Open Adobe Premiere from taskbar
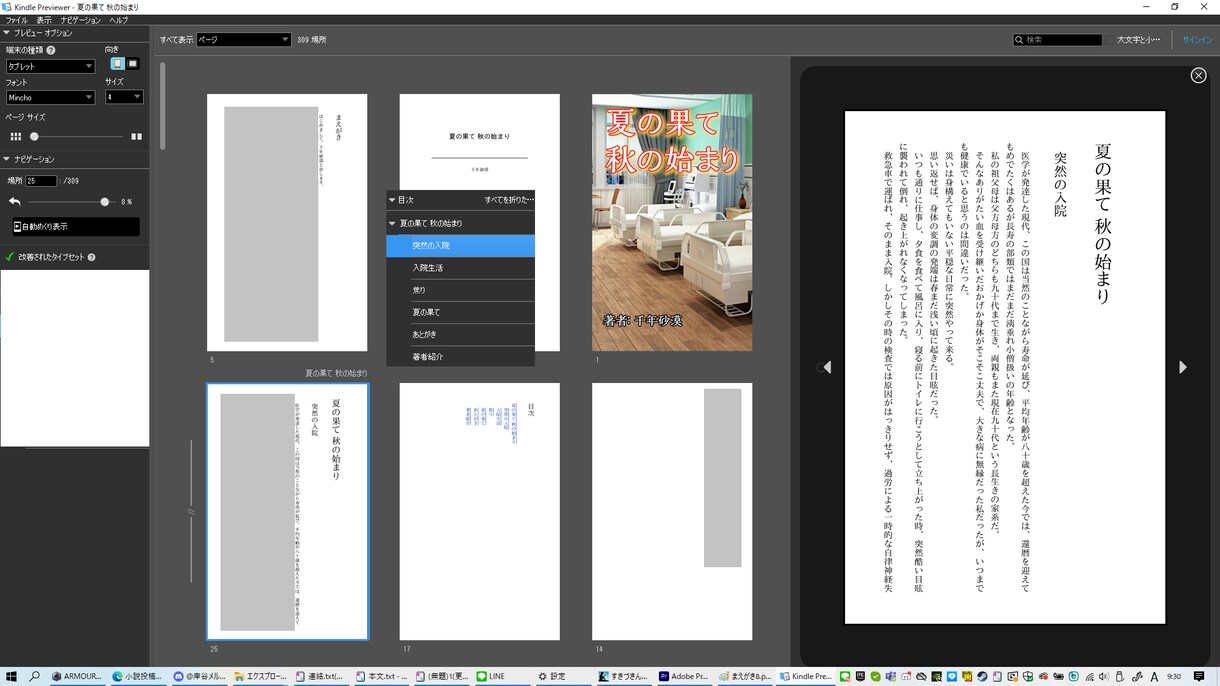The width and height of the screenshot is (1220, 686). point(684,676)
